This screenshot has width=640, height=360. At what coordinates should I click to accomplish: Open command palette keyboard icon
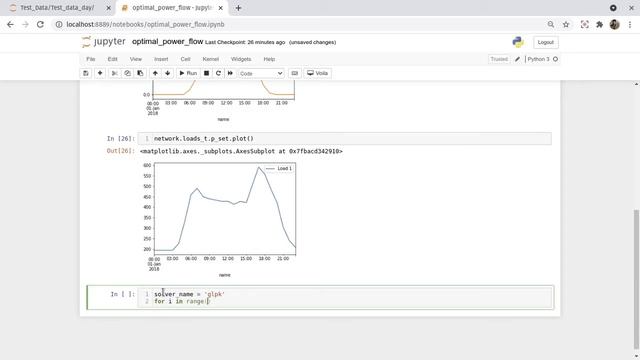tap(295, 73)
